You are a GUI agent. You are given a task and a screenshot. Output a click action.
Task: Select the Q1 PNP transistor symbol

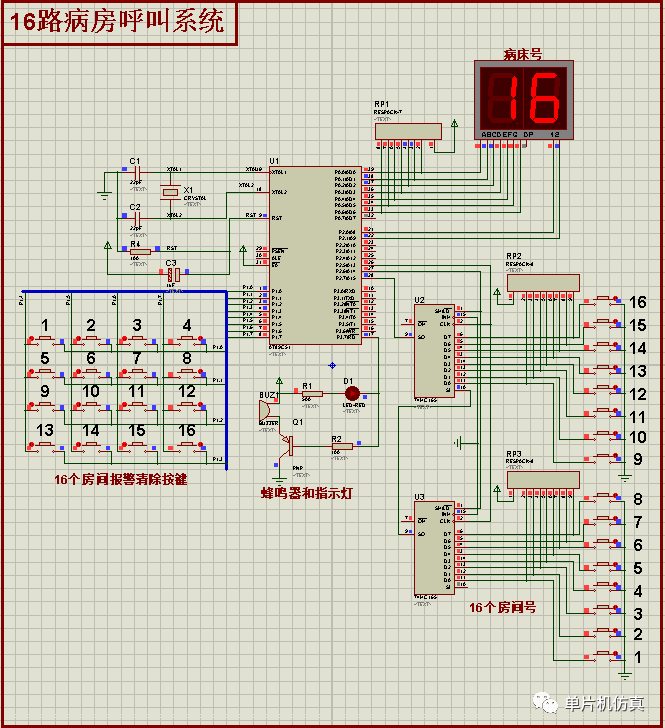(x=287, y=444)
